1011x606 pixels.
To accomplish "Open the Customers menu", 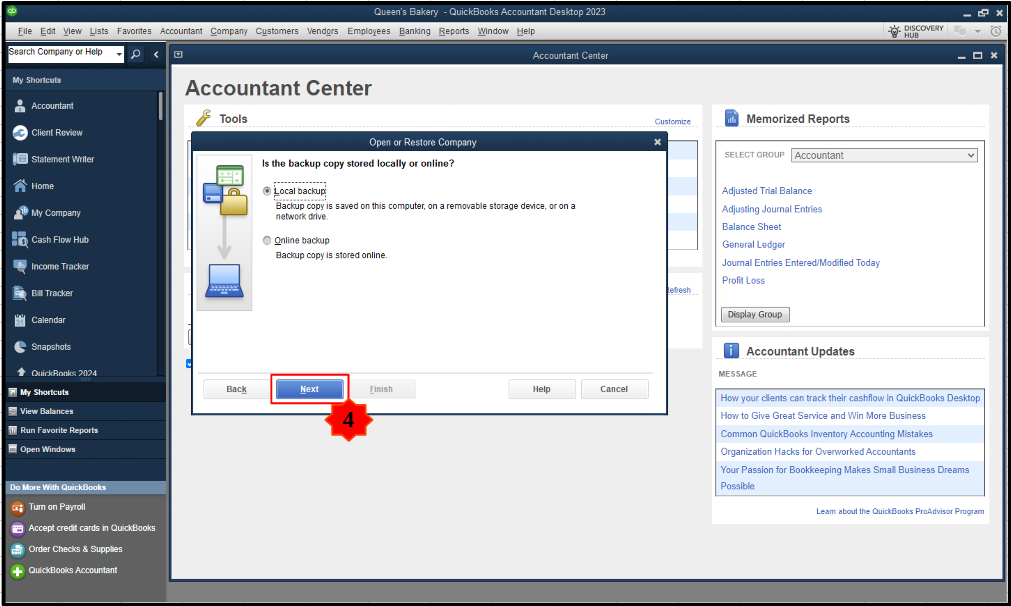I will coord(277,31).
